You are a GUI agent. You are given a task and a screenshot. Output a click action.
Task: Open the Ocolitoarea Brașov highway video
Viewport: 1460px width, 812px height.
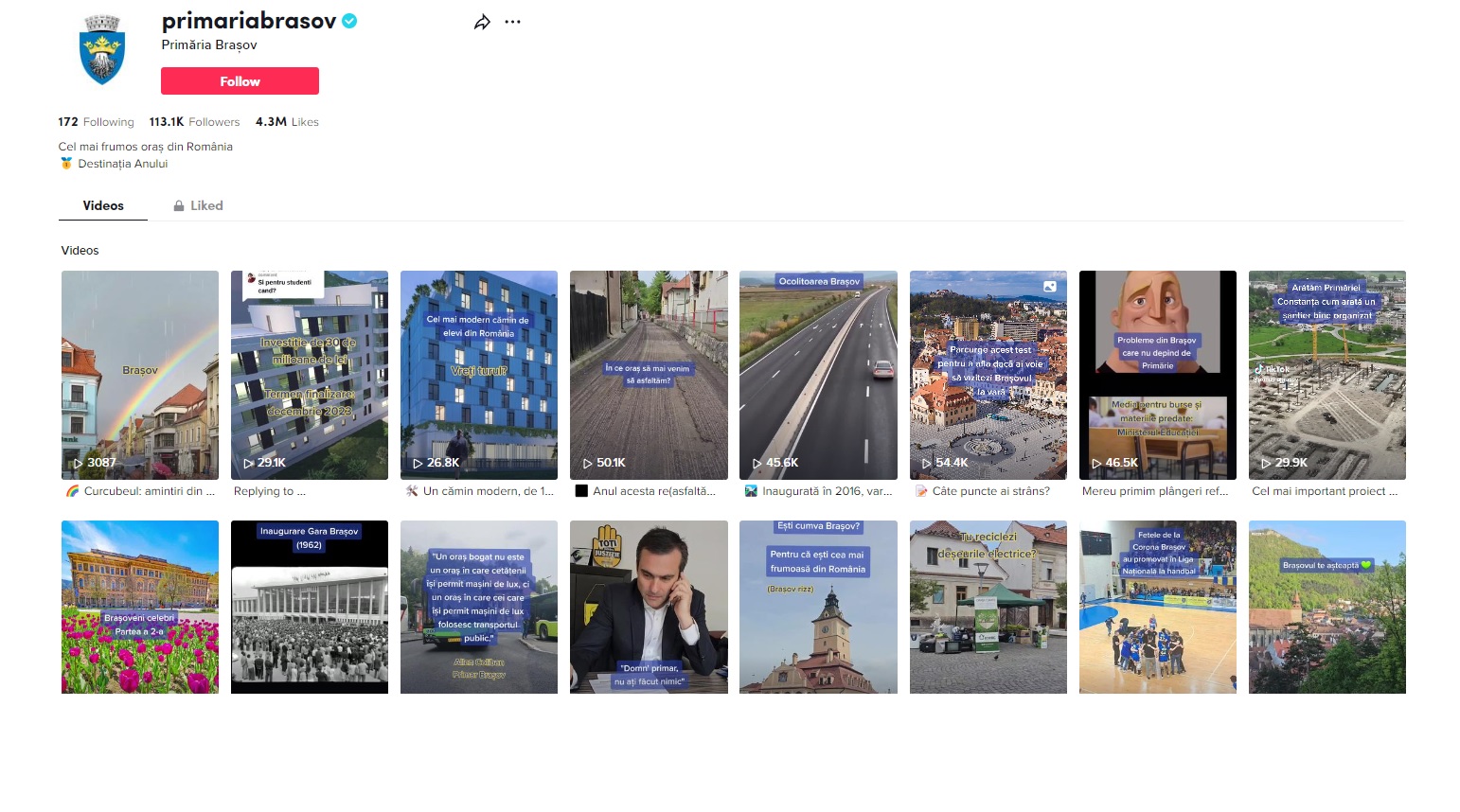click(x=818, y=375)
